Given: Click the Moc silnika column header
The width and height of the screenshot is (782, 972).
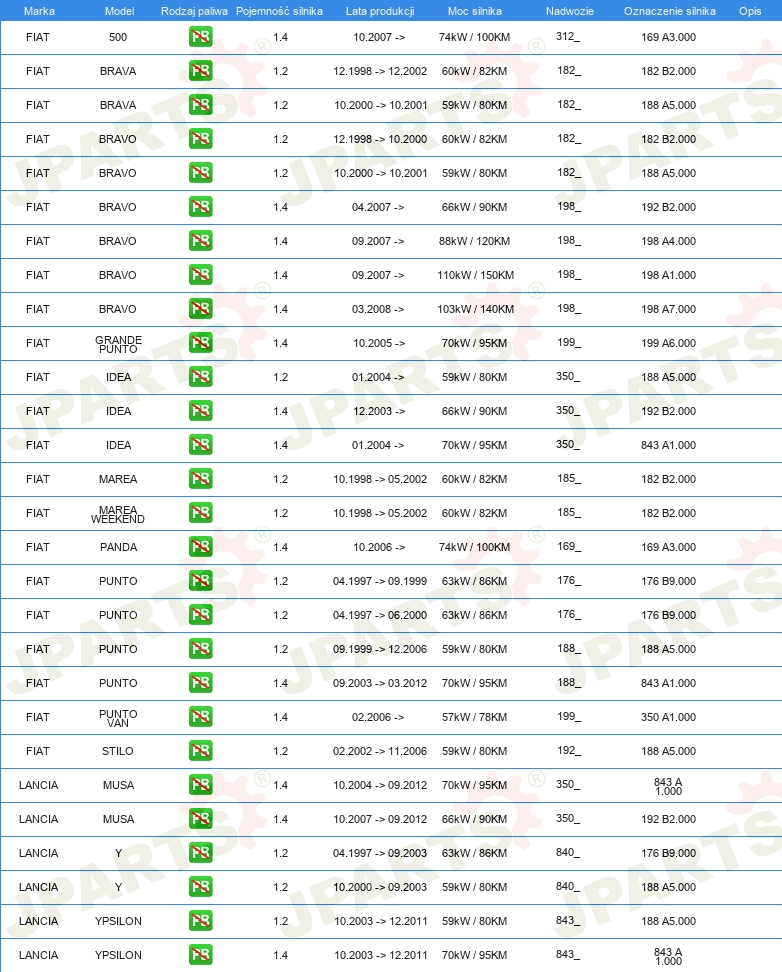Looking at the screenshot, I should 475,11.
